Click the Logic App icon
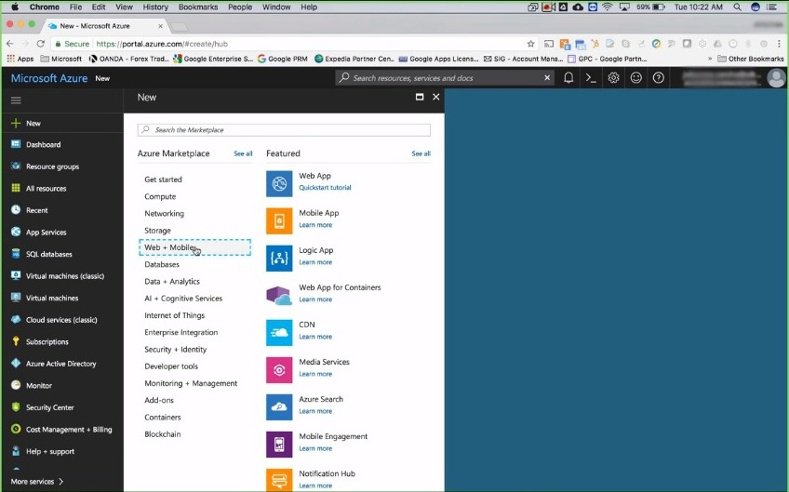 279,258
